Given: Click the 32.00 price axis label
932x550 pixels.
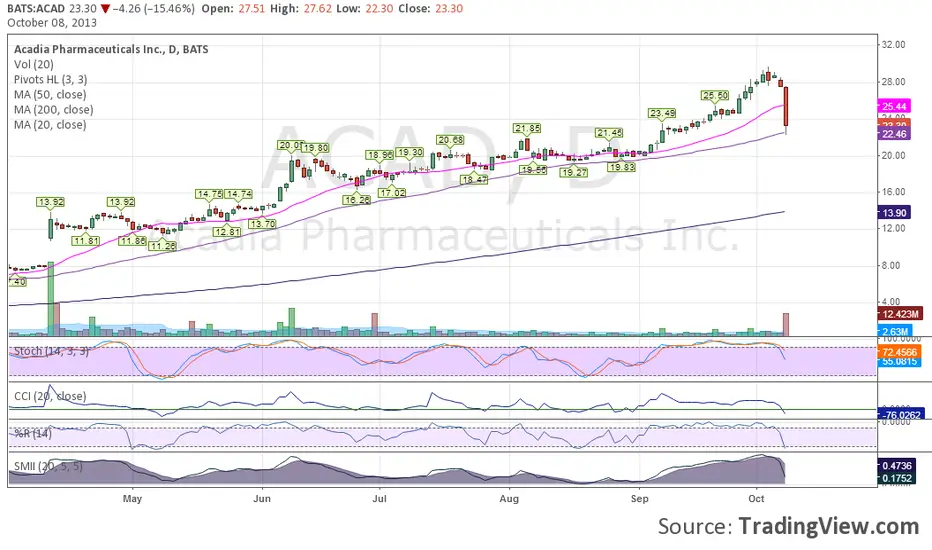Looking at the screenshot, I should click(x=893, y=45).
